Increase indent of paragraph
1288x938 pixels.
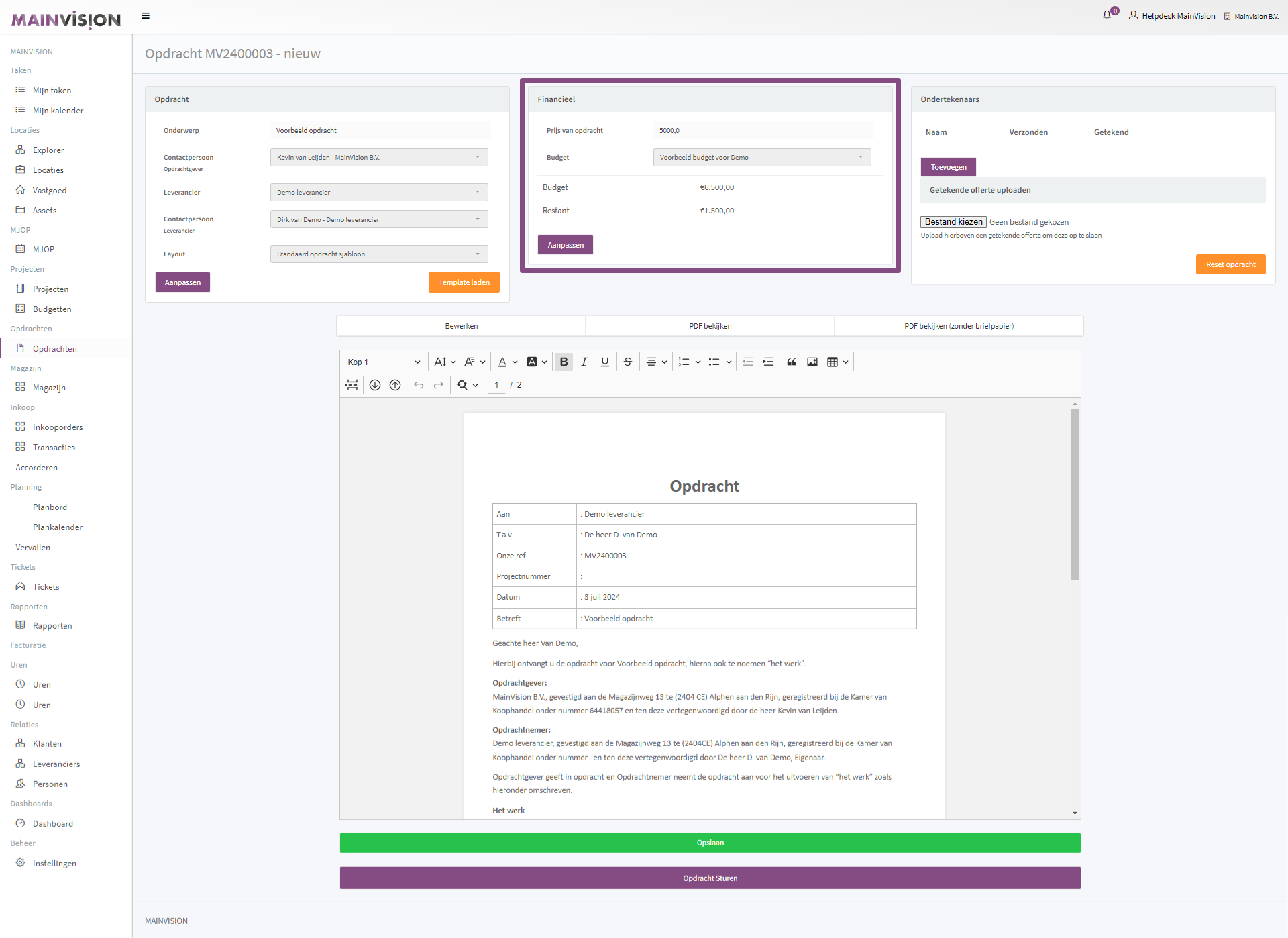(x=769, y=362)
